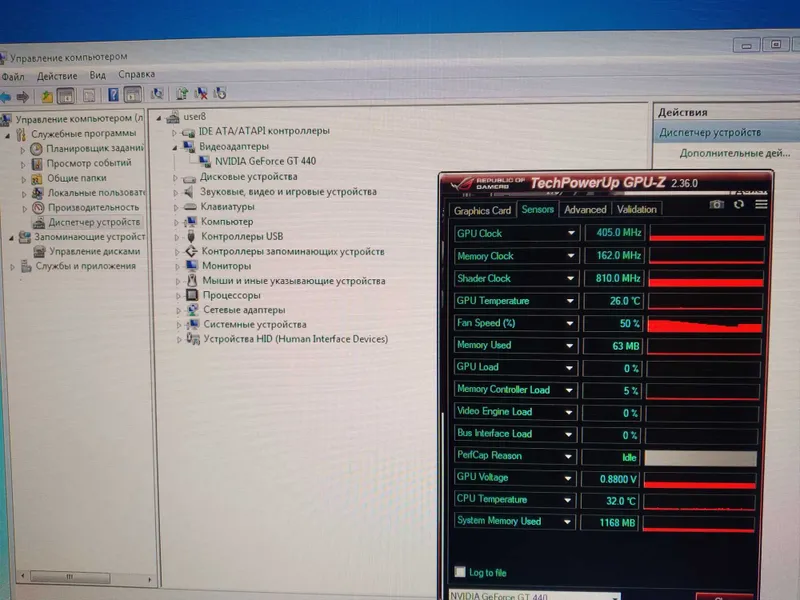Click the Процессоры chip icon

point(192,295)
